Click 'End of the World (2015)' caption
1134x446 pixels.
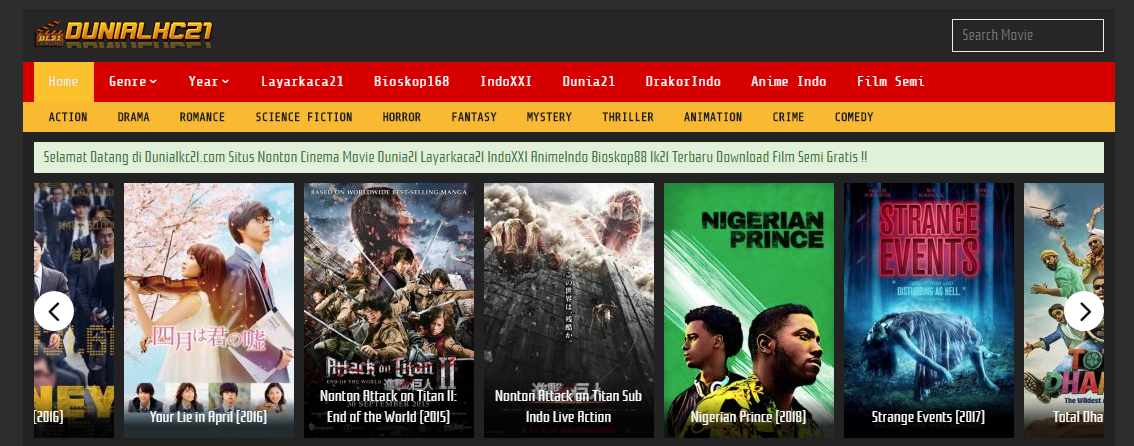(389, 417)
